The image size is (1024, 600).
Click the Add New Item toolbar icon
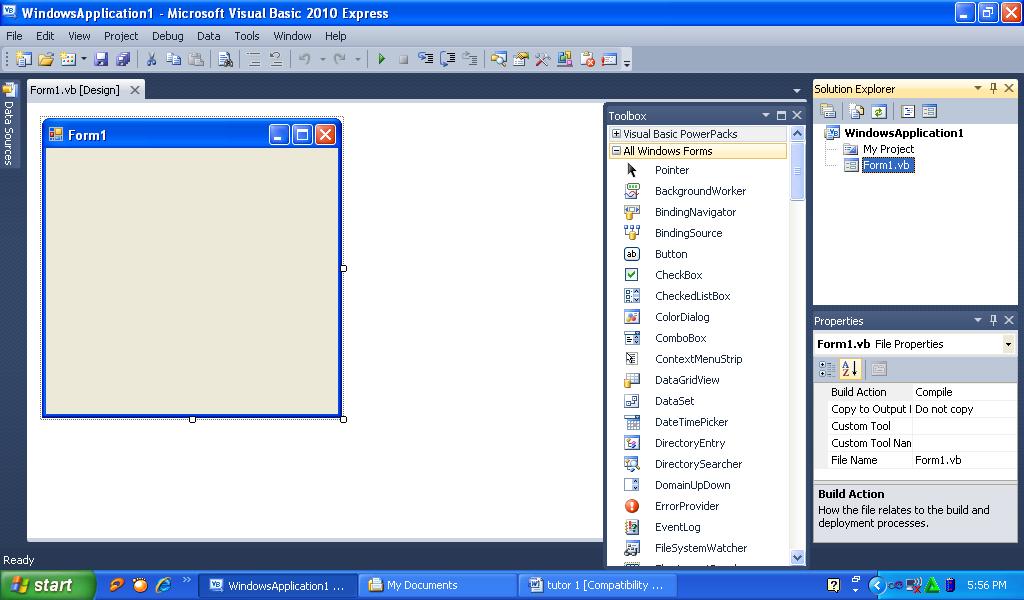click(x=68, y=59)
